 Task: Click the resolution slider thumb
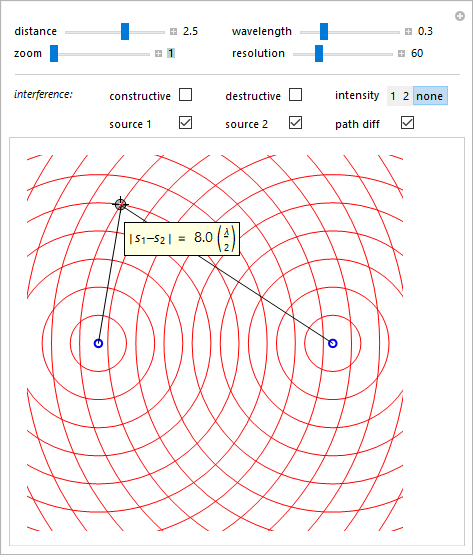point(319,53)
